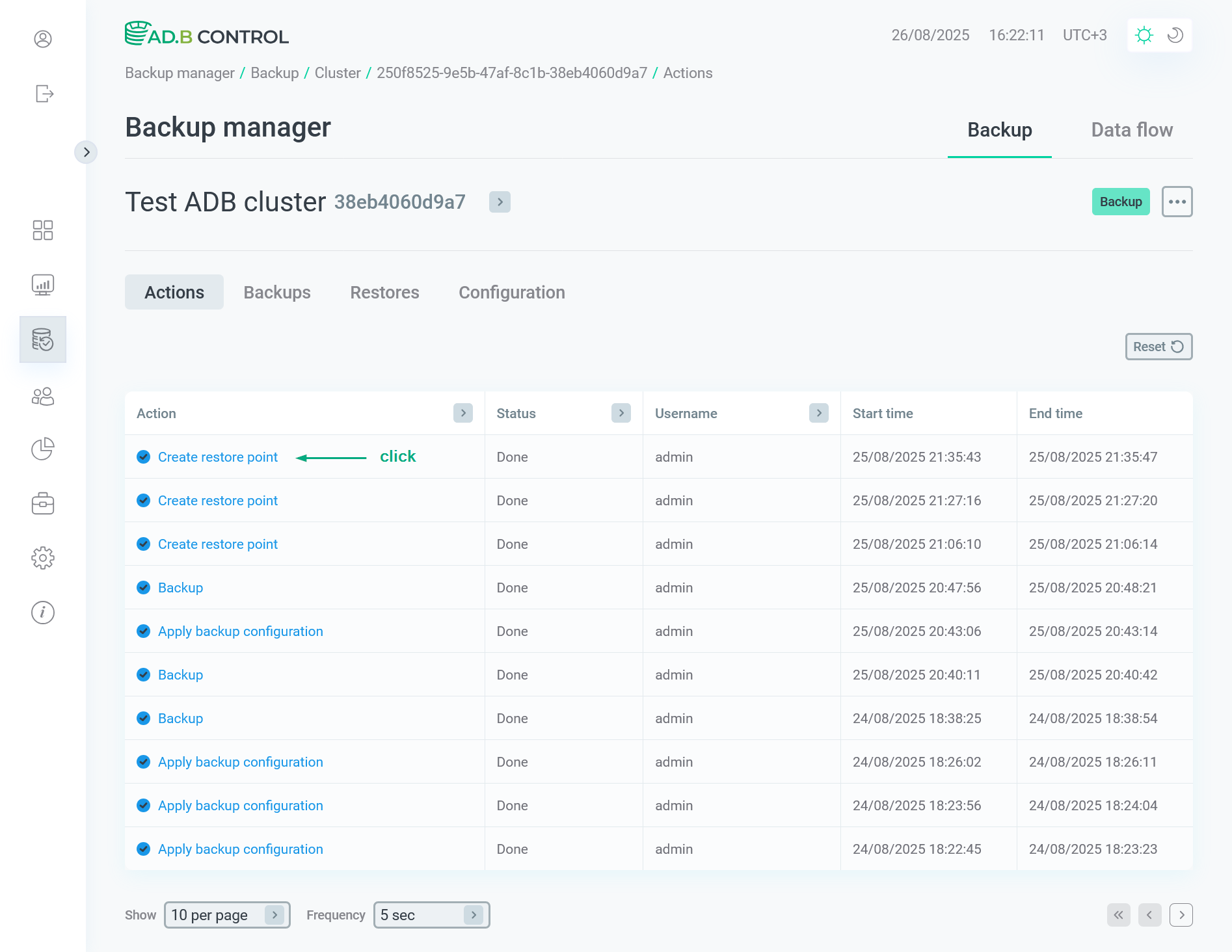The height and width of the screenshot is (952, 1232).
Task: Open the user profile icon in sidebar
Action: [43, 39]
